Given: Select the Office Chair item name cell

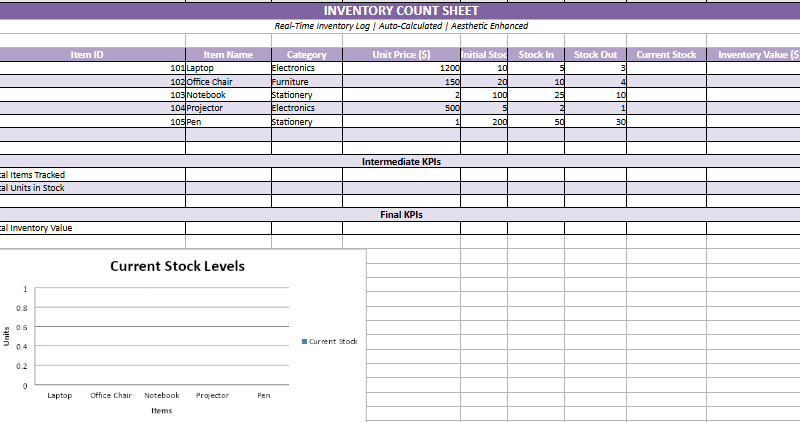Looking at the screenshot, I should [x=228, y=82].
